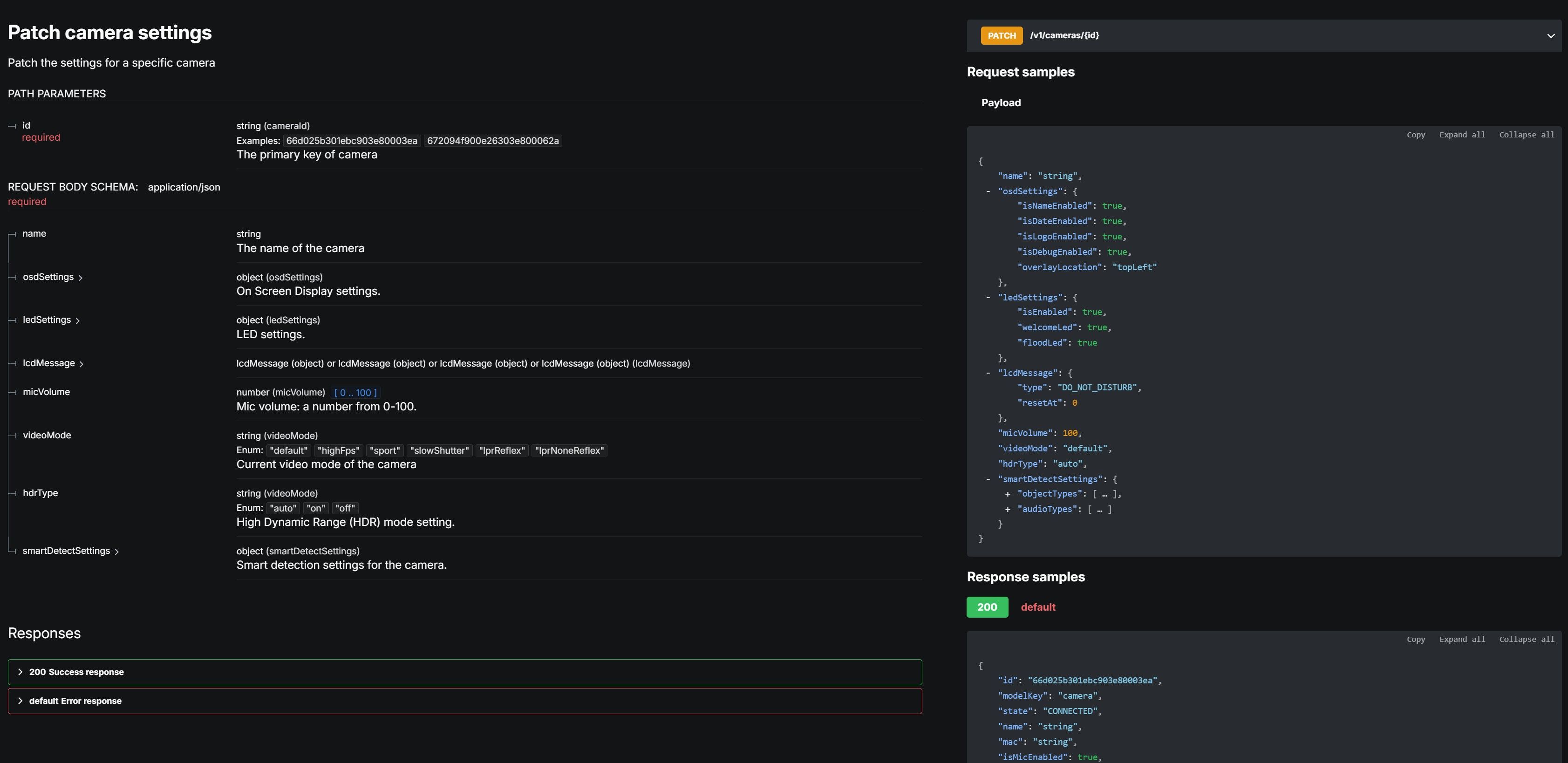Switch to default response sample tab
Viewport: 1568px width, 763px height.
pyautogui.click(x=1038, y=607)
